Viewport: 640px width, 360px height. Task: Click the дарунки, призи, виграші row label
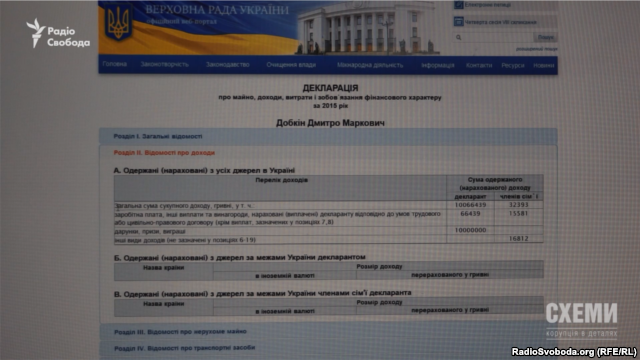[150, 231]
